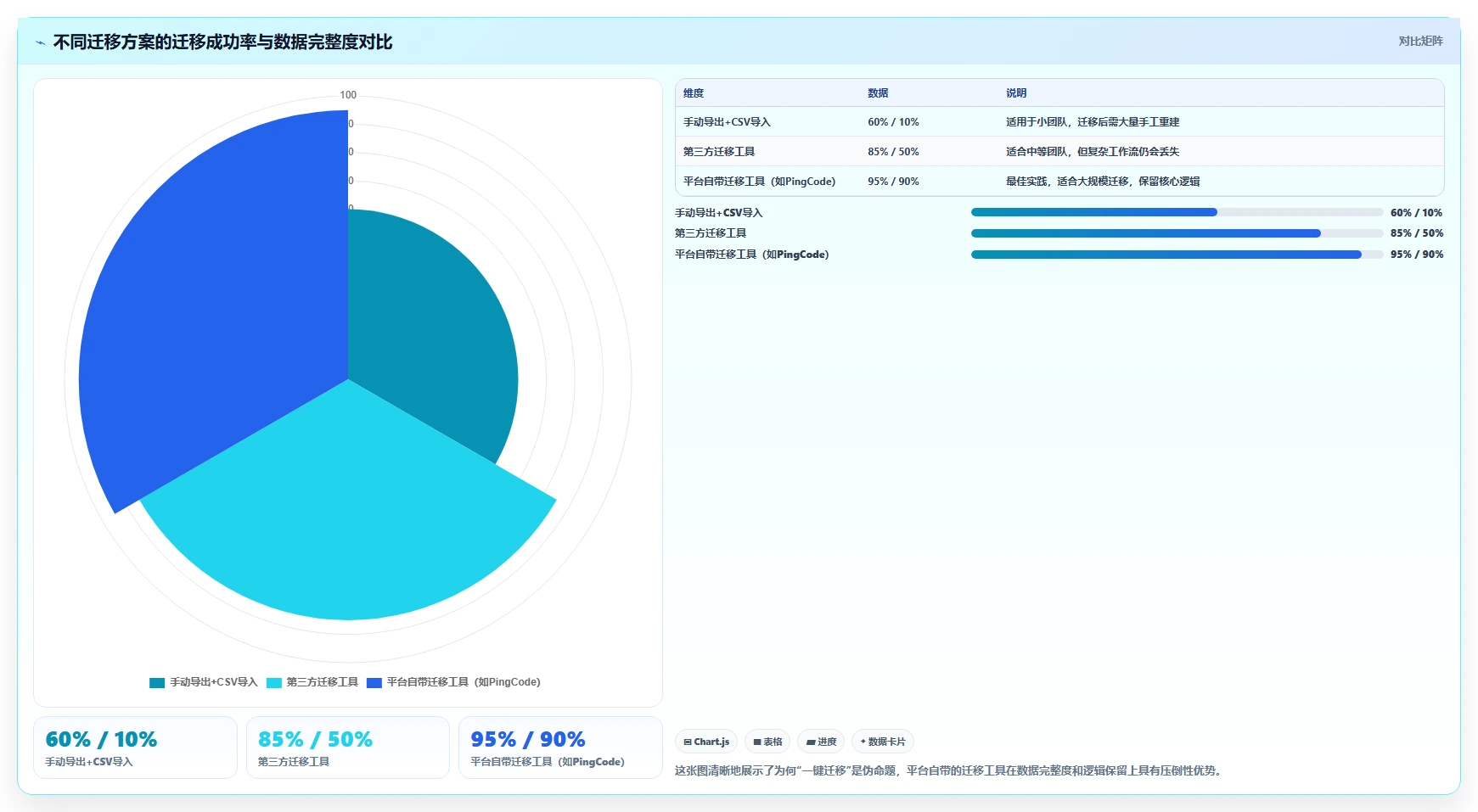Click the 数据 column header

tap(878, 93)
